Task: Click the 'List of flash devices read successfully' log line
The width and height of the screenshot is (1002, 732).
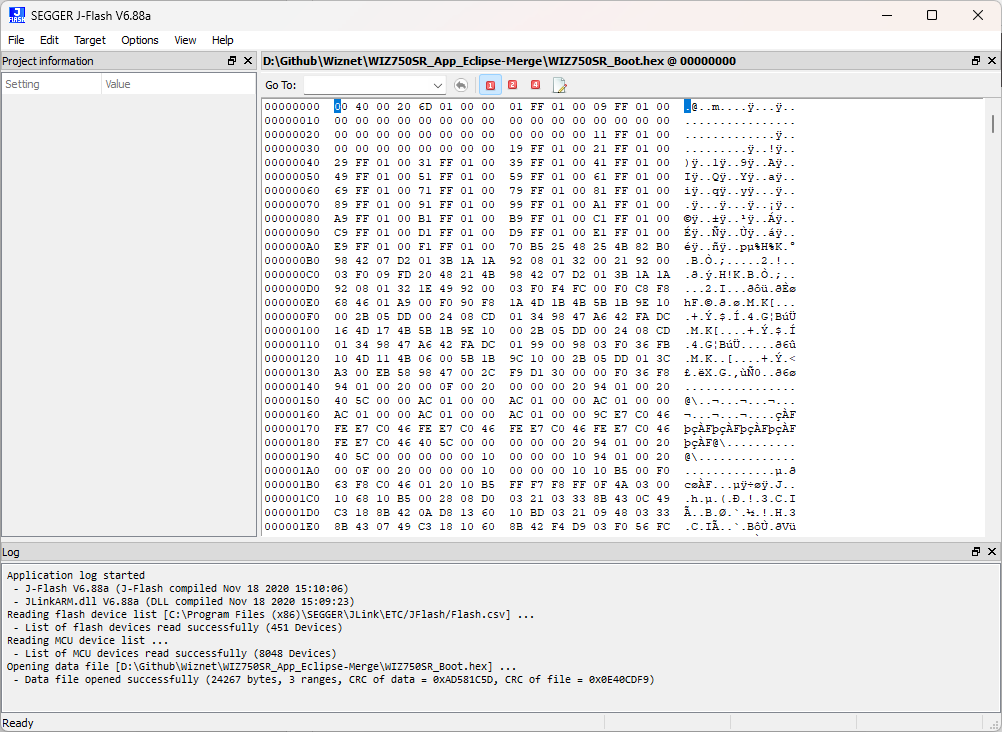Action: pyautogui.click(x=178, y=628)
